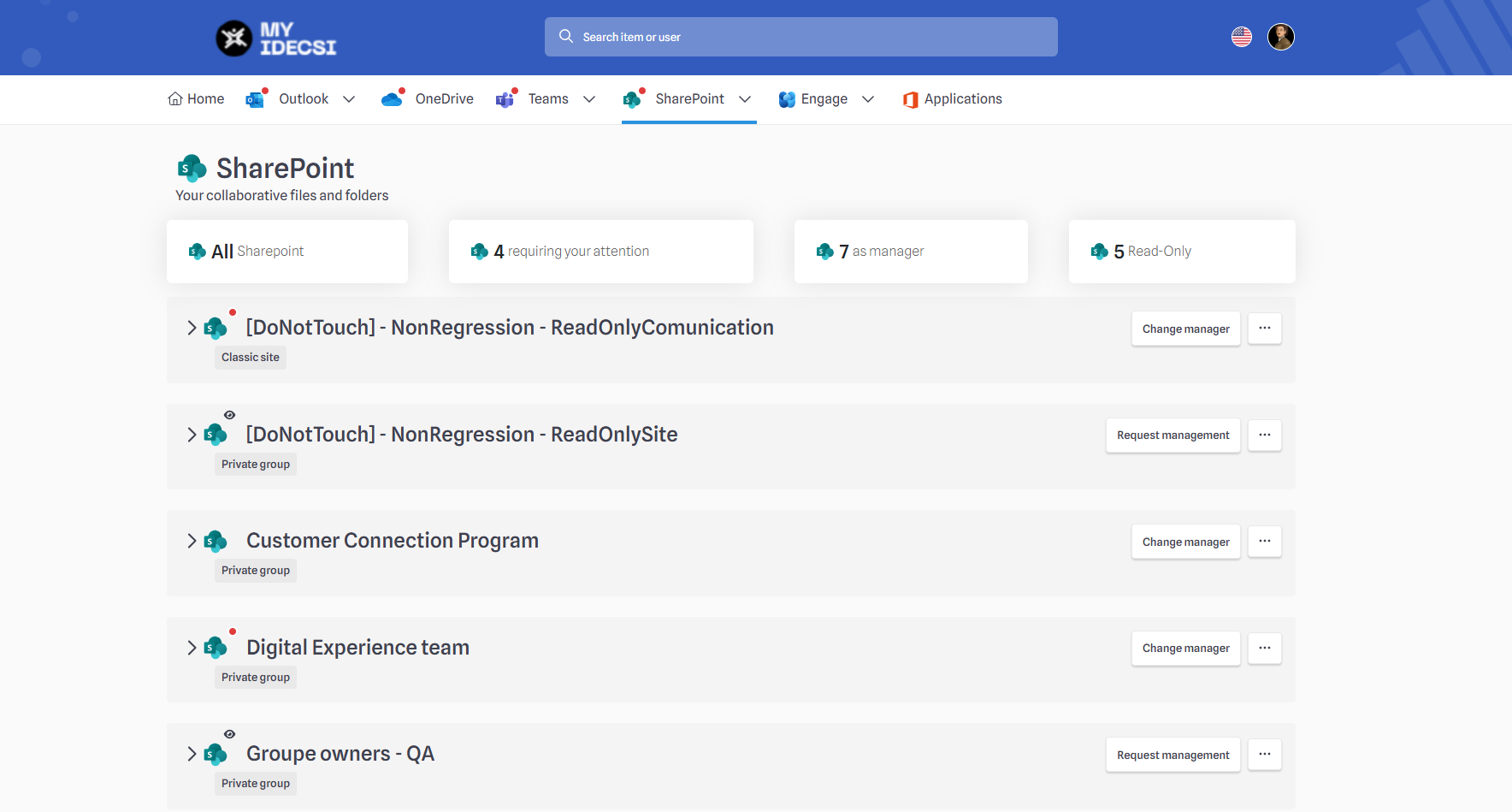Click eye icon on ReadOnlySite entry
The image size is (1512, 812).
tap(229, 415)
